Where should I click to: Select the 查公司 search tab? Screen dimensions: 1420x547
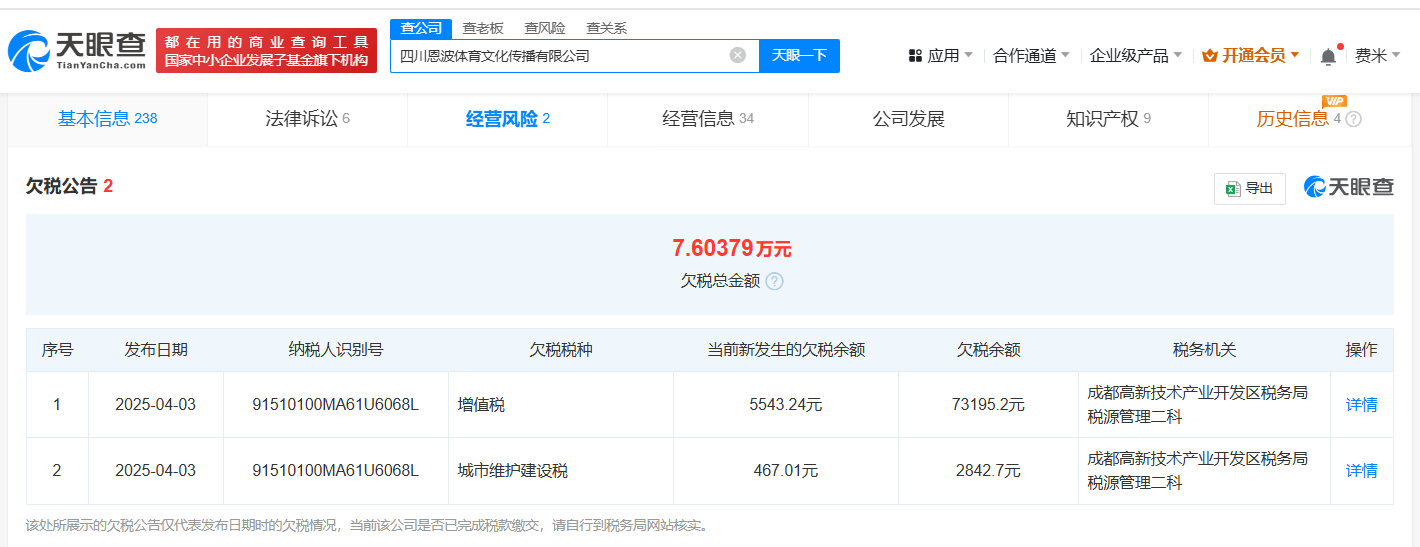[x=421, y=28]
